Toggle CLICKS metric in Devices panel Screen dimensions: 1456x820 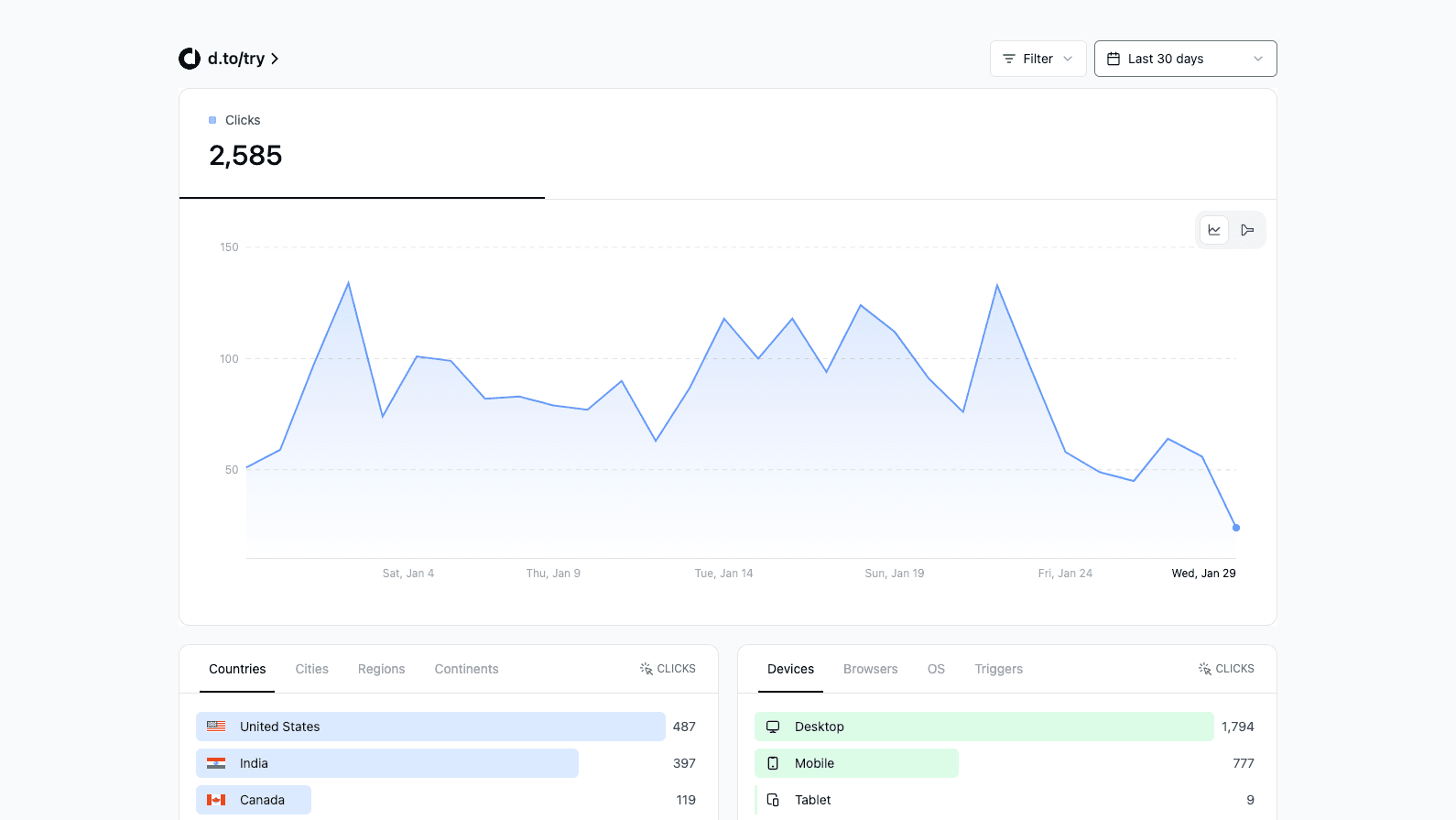(x=1226, y=669)
